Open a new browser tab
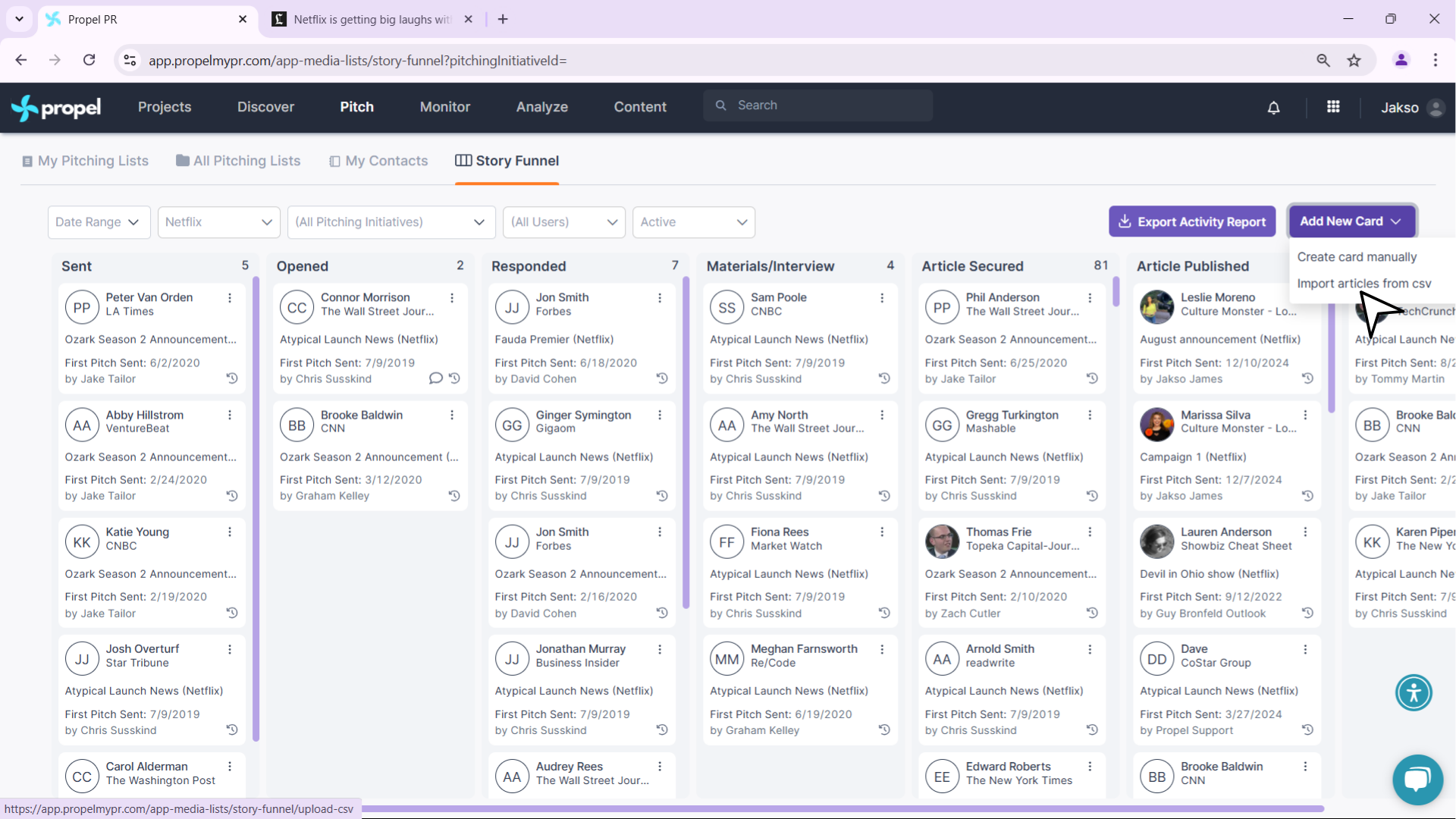 click(503, 19)
